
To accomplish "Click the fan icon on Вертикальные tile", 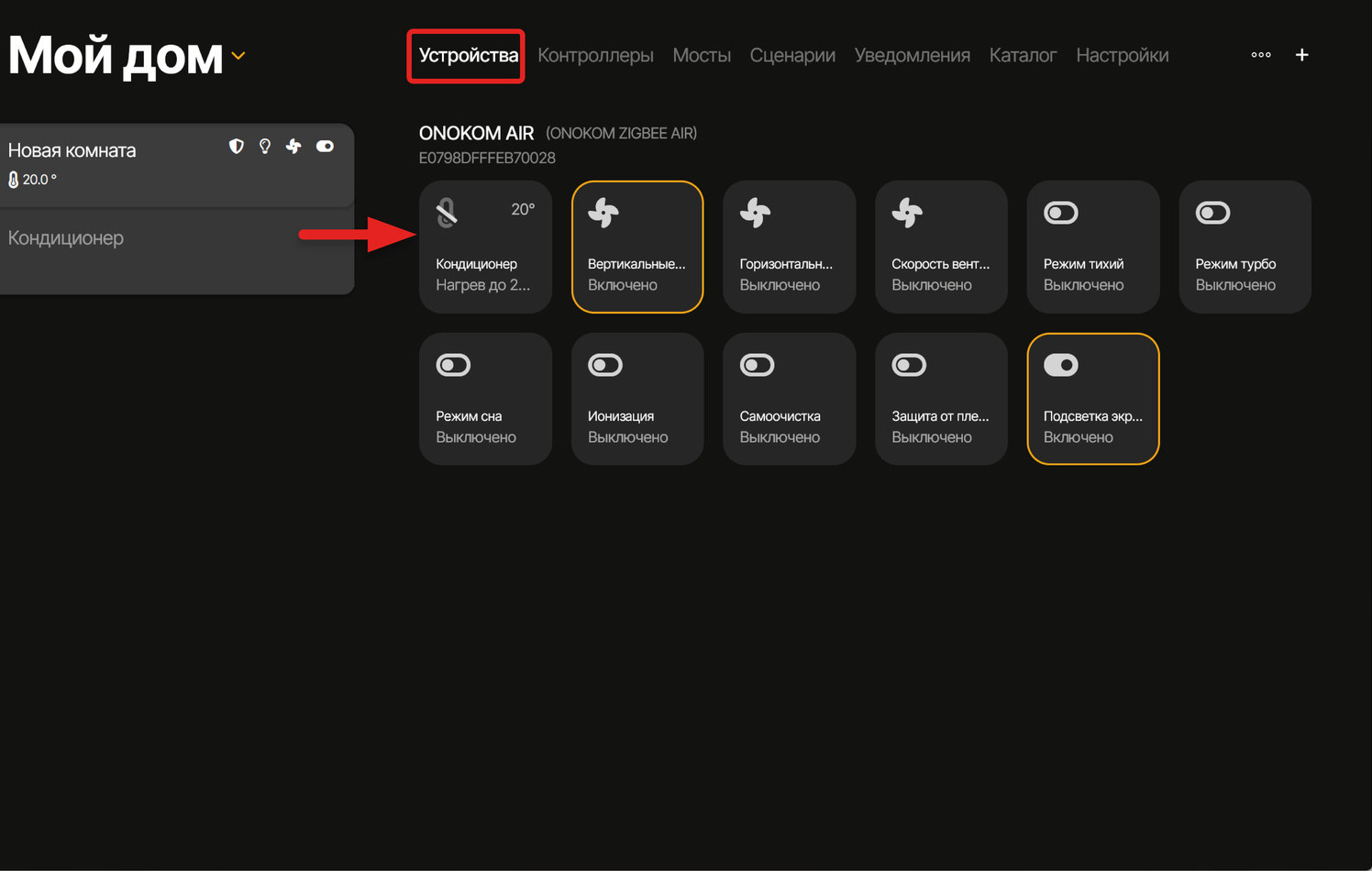I will point(603,213).
